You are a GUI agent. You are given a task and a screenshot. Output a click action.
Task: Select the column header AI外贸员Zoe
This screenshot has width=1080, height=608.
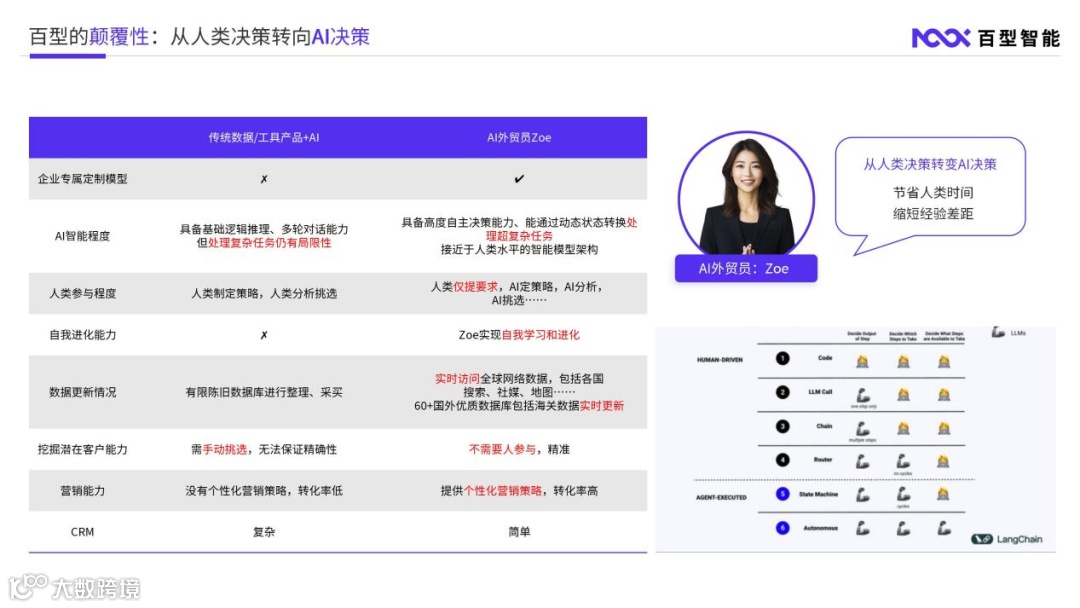(x=519, y=138)
